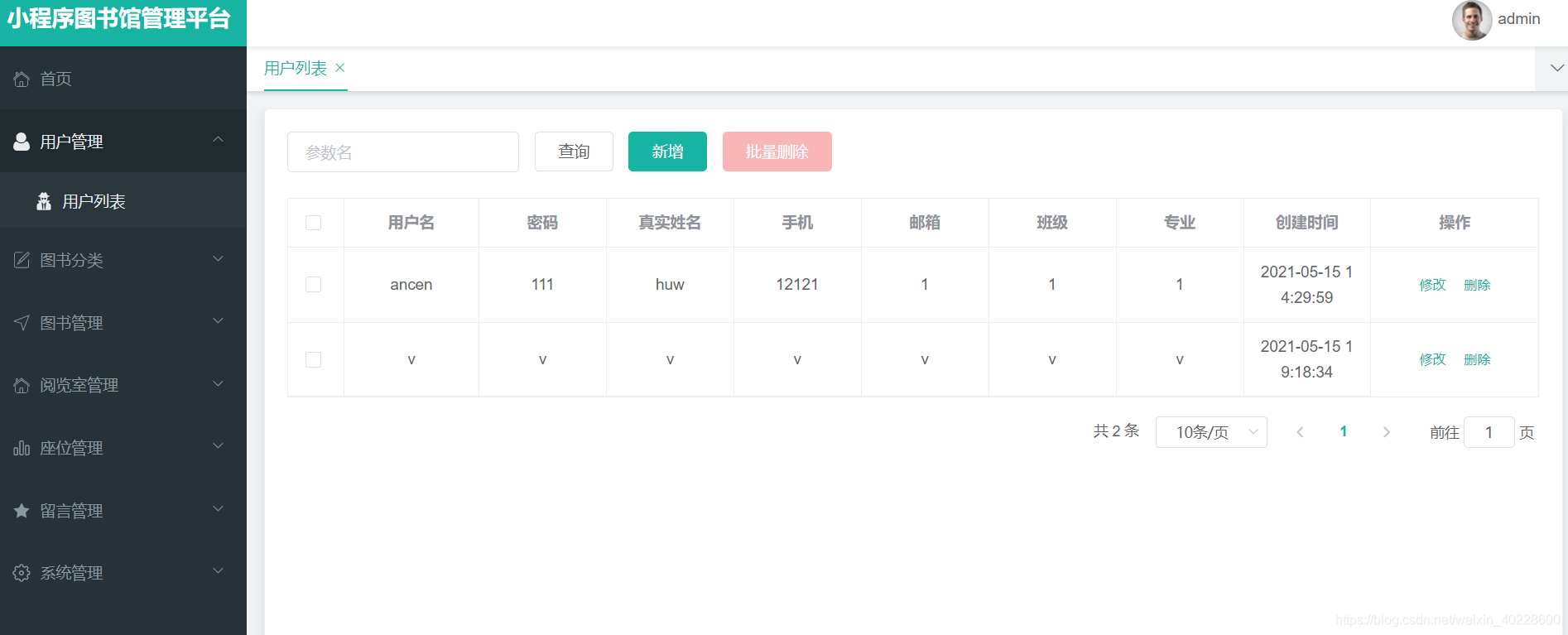This screenshot has height=635, width=1568.
Task: Click the bar chart icon beside 座位管理
Action: click(22, 448)
